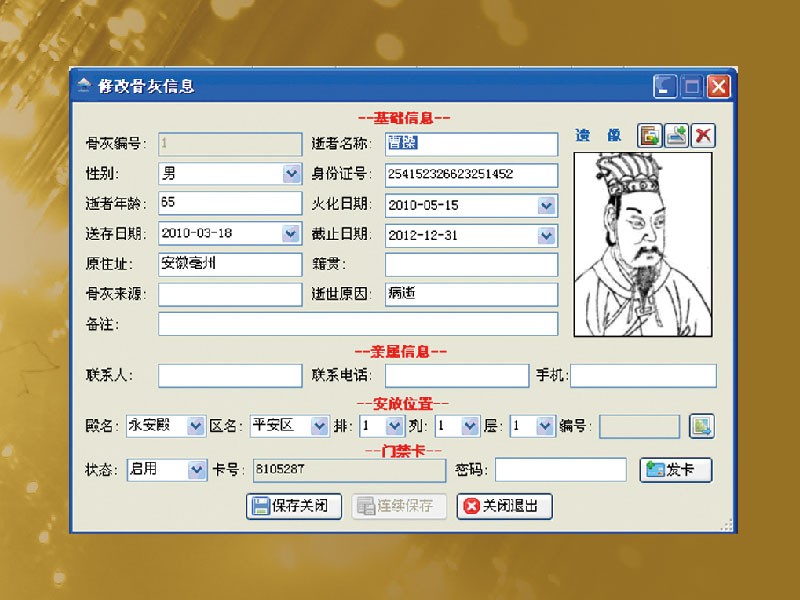
Task: Delete the portrait with the red X icon
Action: tap(703, 136)
